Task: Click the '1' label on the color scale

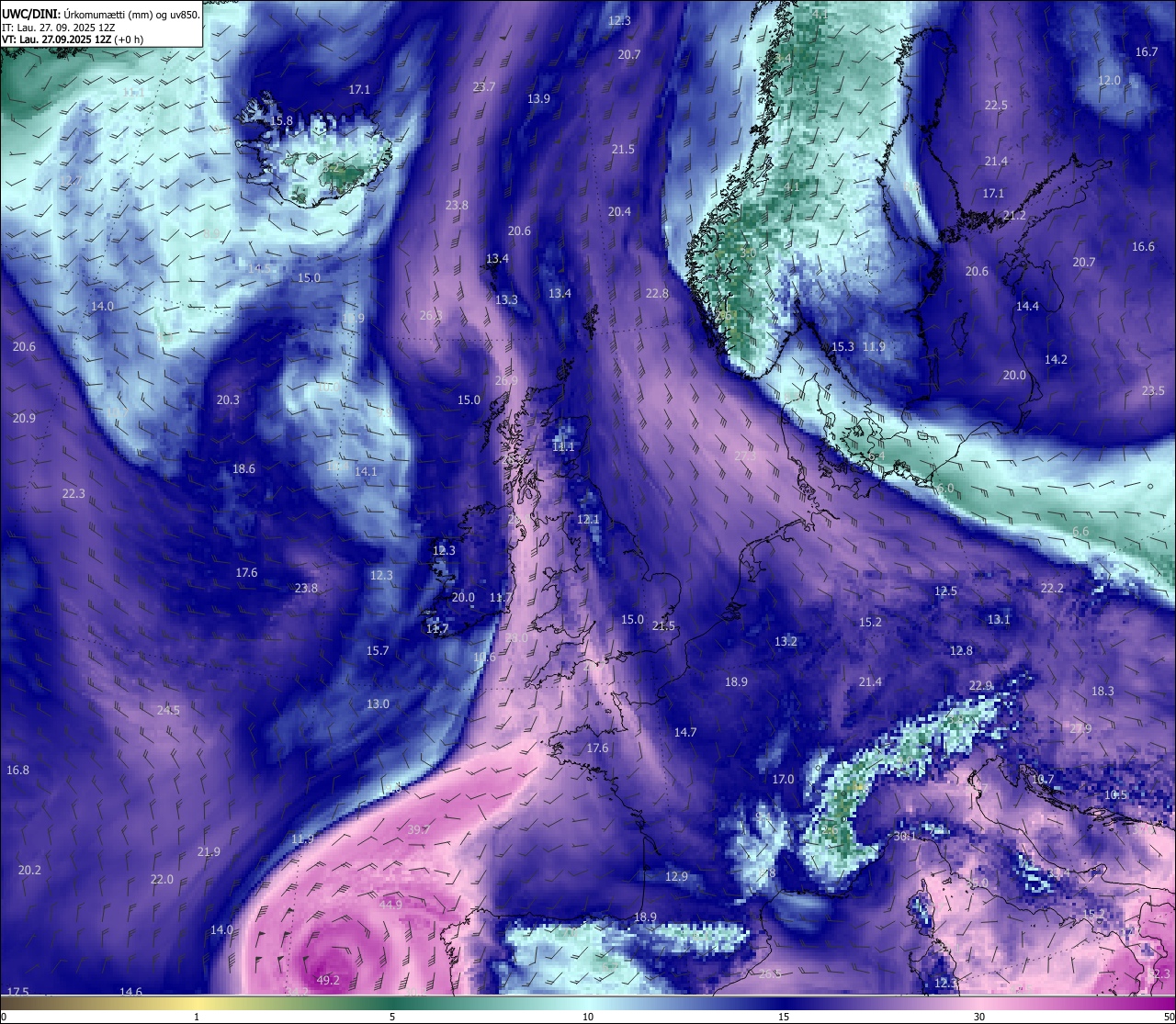Action: coord(197,1017)
